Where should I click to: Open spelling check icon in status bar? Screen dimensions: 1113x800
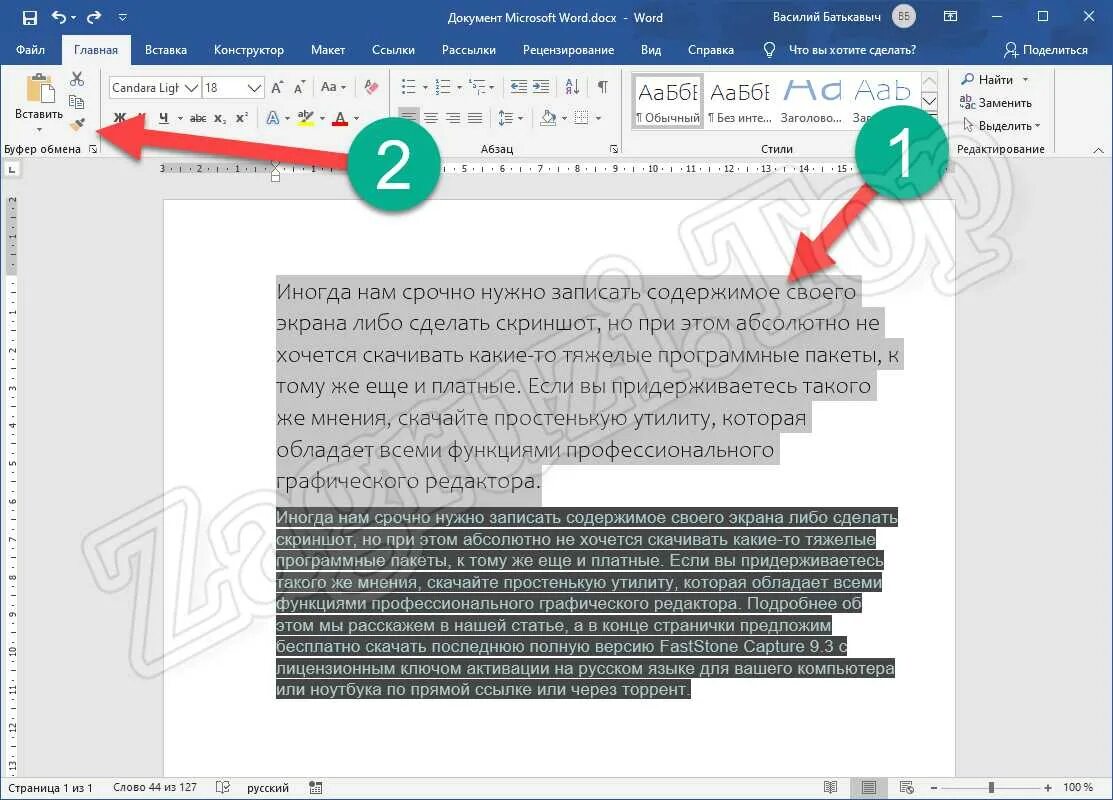click(223, 787)
